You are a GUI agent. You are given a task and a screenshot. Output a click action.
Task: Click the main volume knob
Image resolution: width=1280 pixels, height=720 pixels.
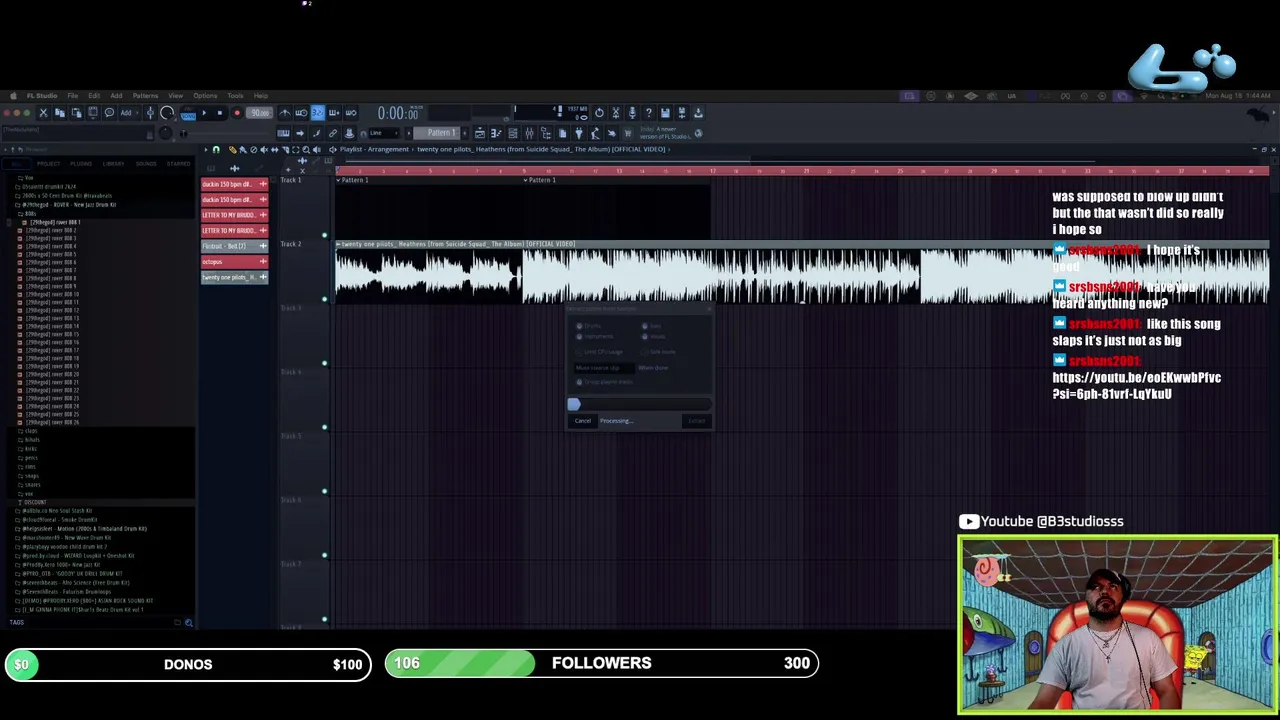[167, 113]
